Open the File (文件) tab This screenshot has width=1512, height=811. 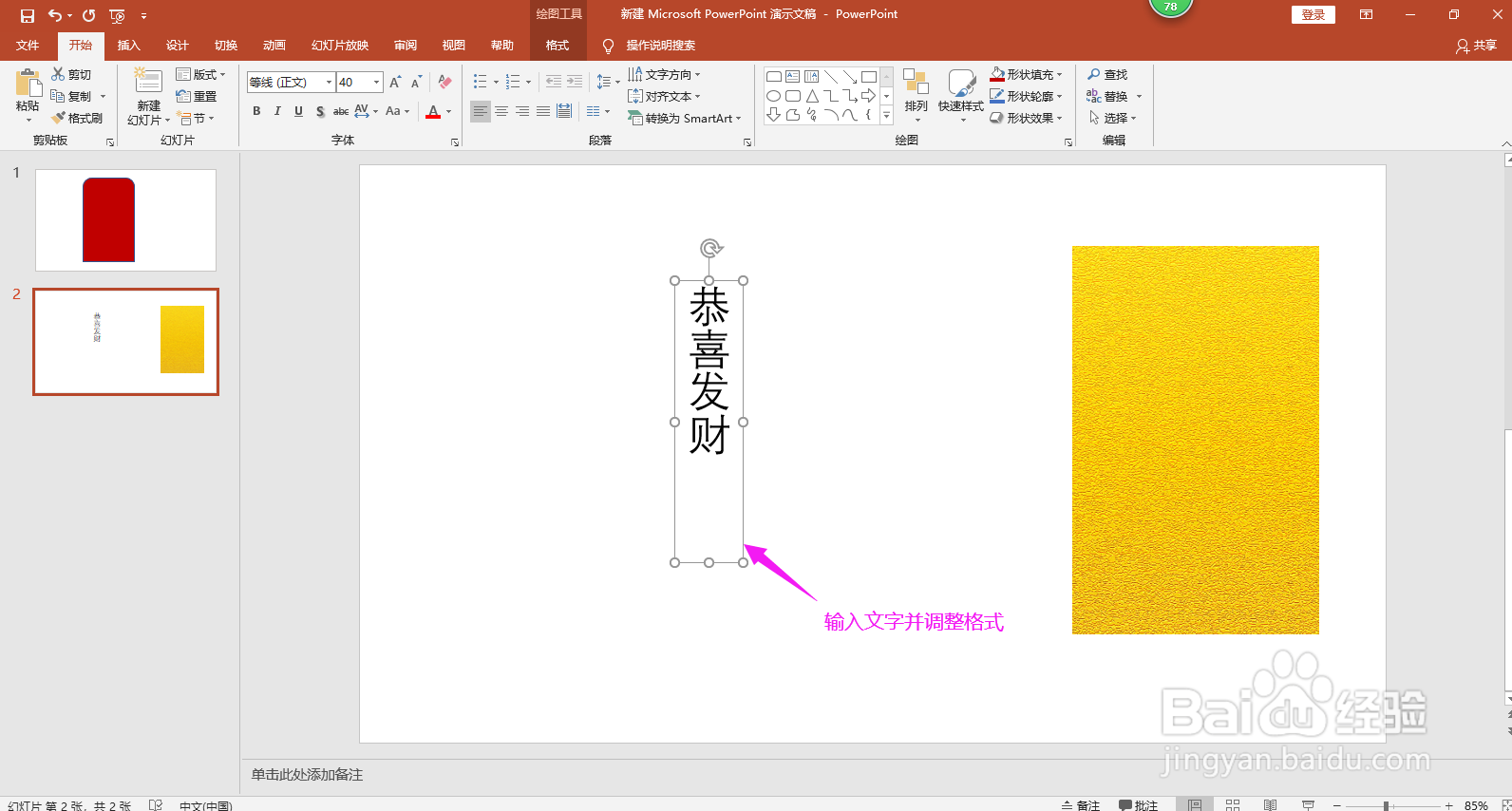click(28, 46)
